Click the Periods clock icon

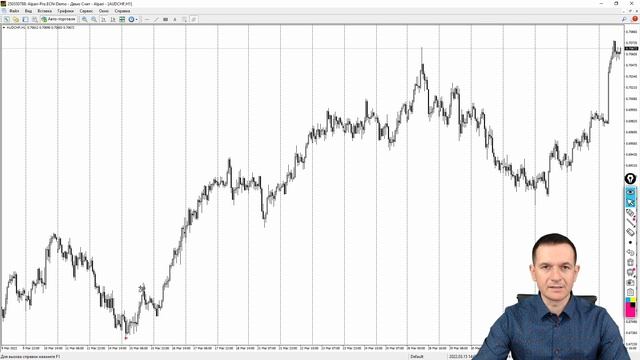[131, 19]
